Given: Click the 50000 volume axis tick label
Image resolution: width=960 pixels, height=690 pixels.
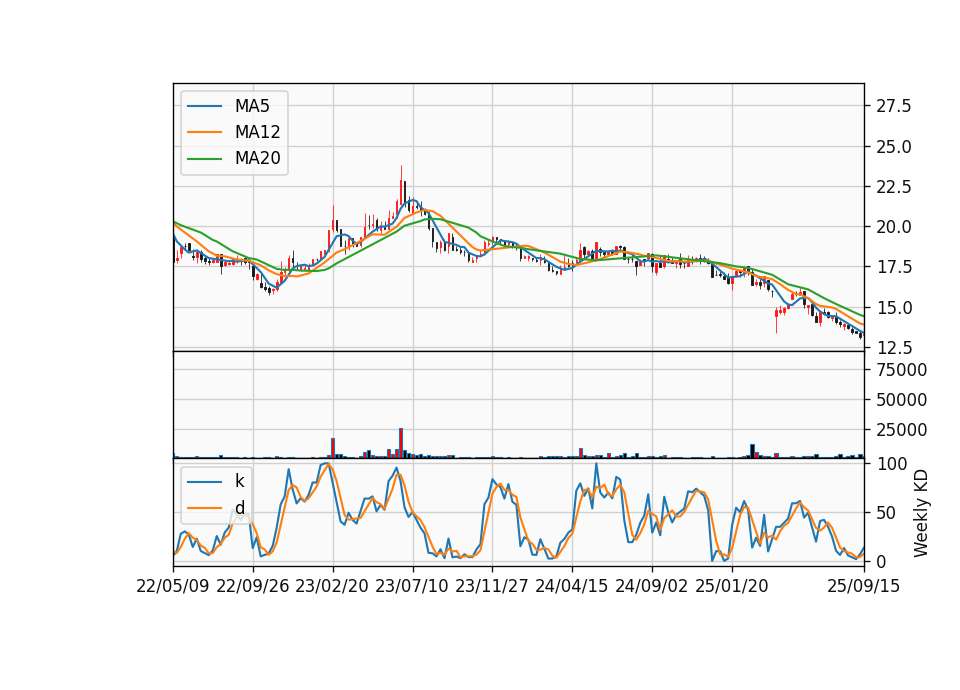Looking at the screenshot, I should (902, 400).
